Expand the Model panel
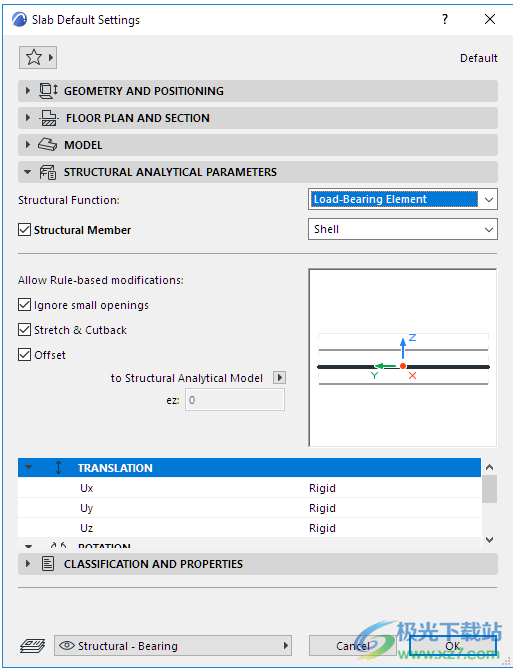Viewport: 513px width, 670px height. coord(28,144)
